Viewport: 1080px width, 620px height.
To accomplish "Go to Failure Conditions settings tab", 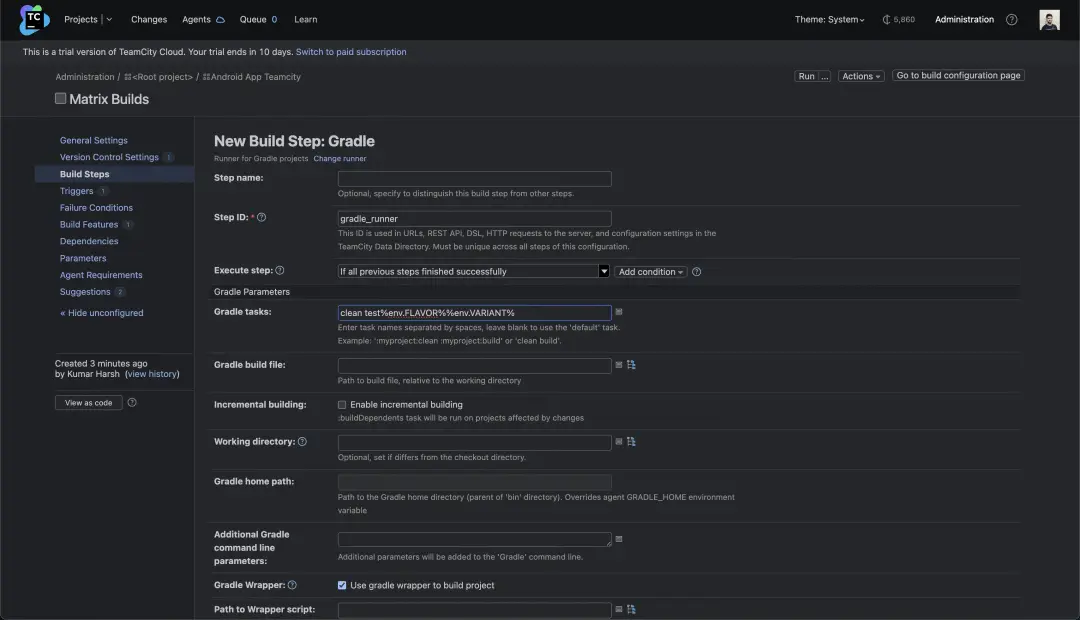I will click(x=96, y=208).
